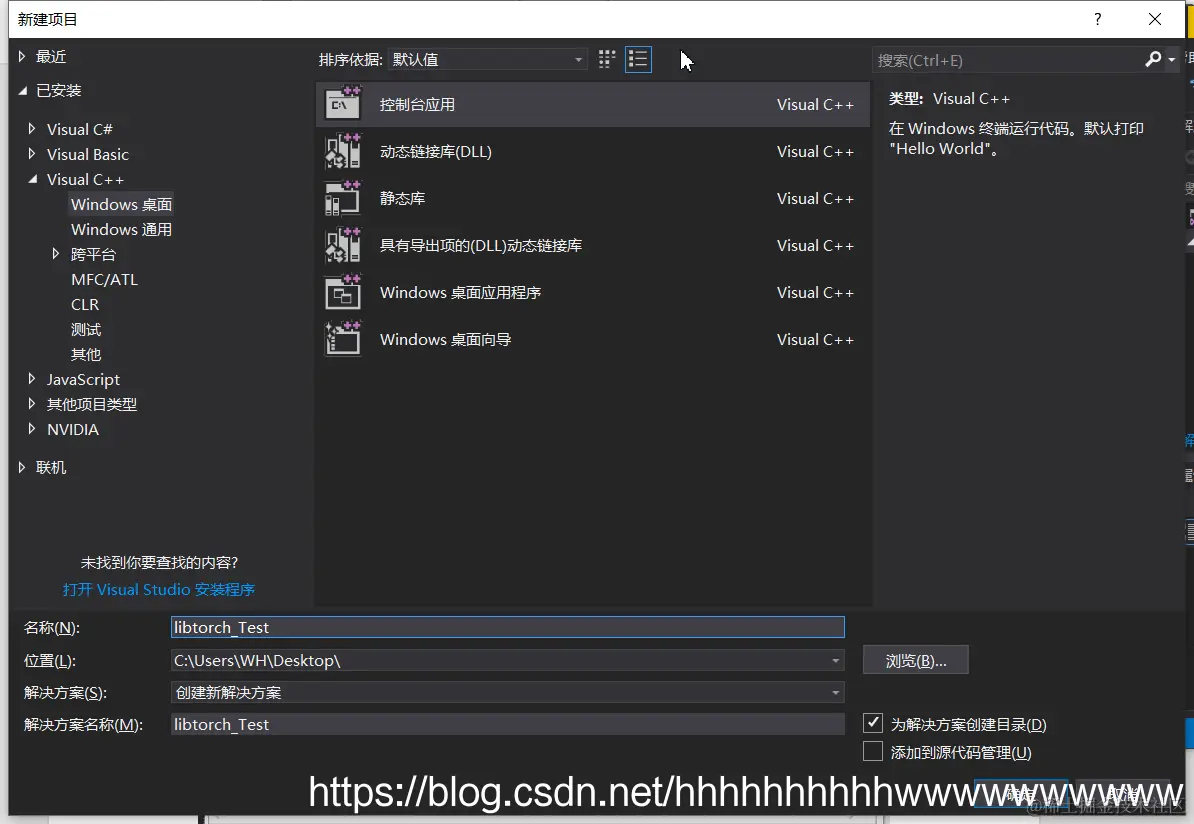Select MFC/ATL category
Viewport: 1194px width, 824px height.
click(x=104, y=279)
